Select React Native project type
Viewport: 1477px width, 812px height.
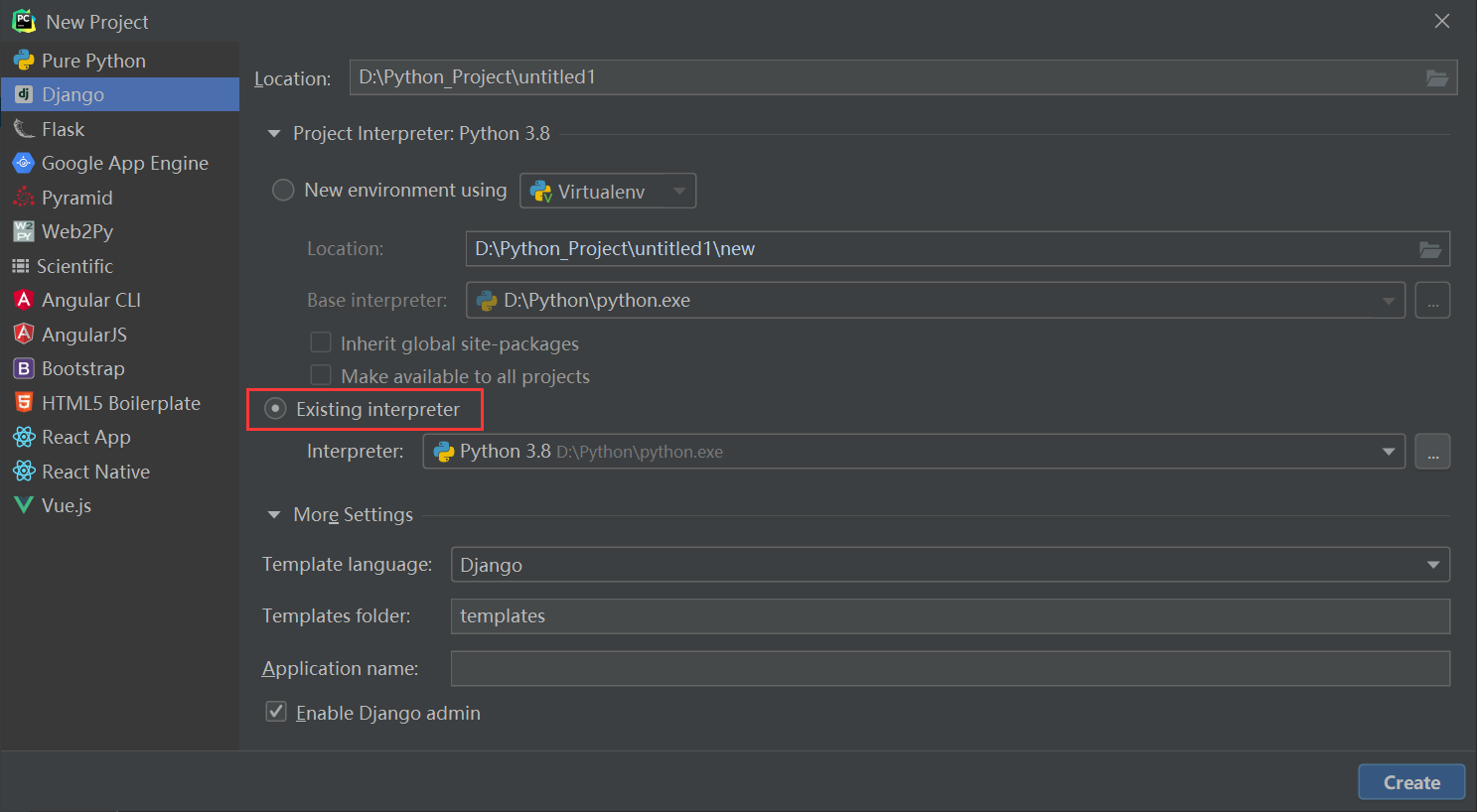[x=119, y=472]
